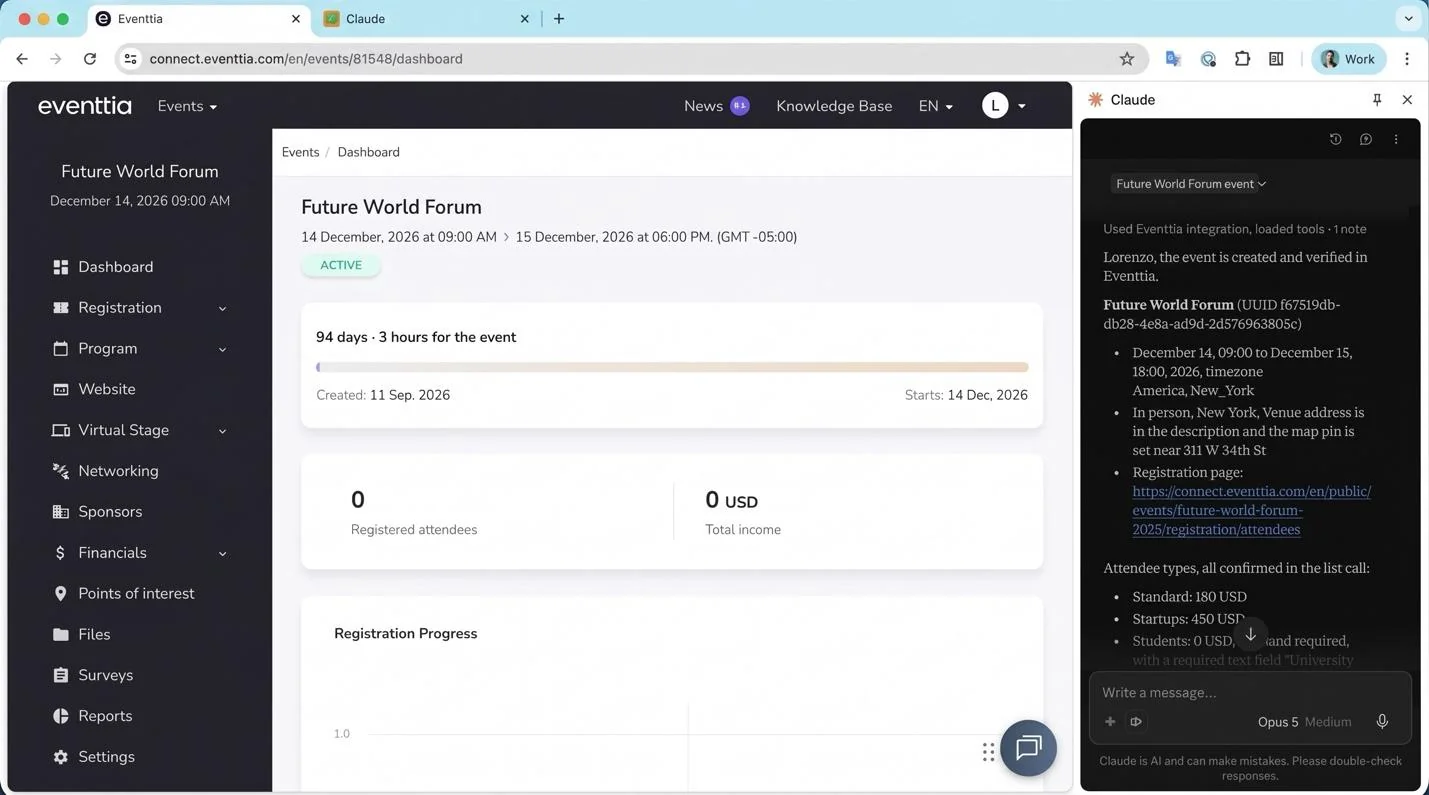Click the ACTIVE status badge
This screenshot has width=1429, height=795.
tap(341, 265)
